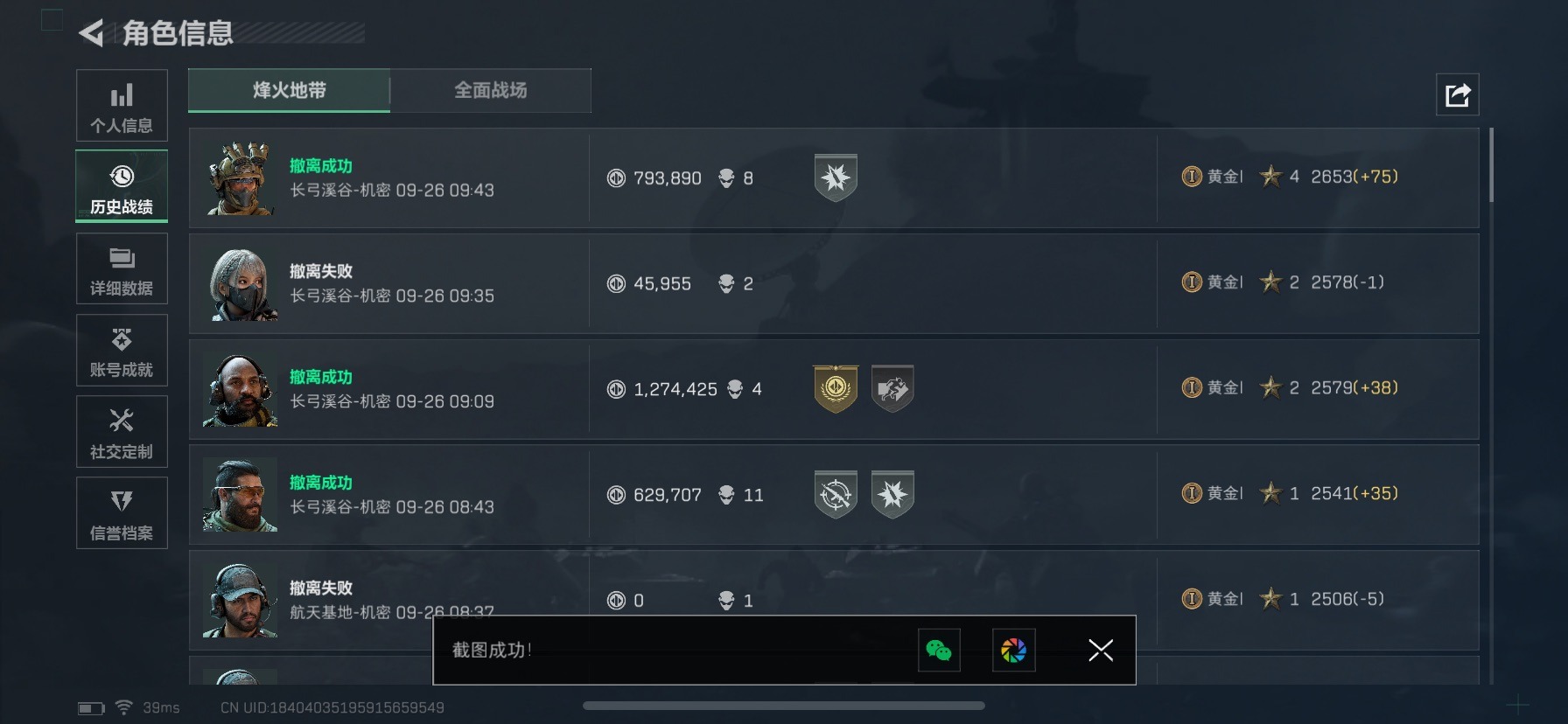Click the crosshair badge in 08:43 match
1568x724 pixels.
[836, 495]
